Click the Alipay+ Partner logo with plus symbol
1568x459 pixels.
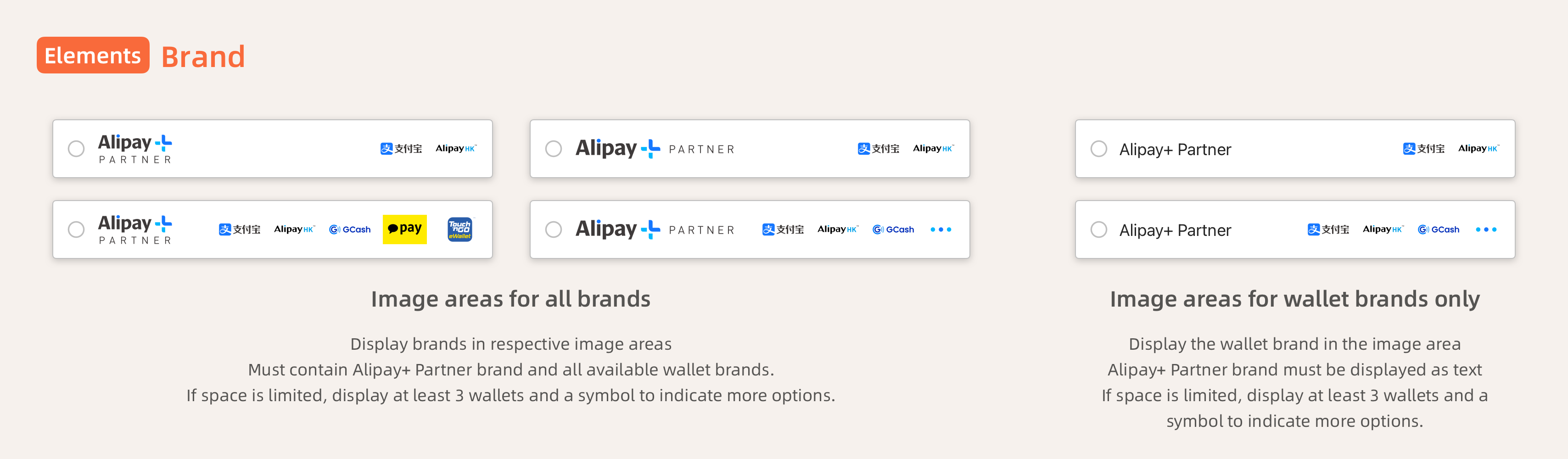coord(134,148)
